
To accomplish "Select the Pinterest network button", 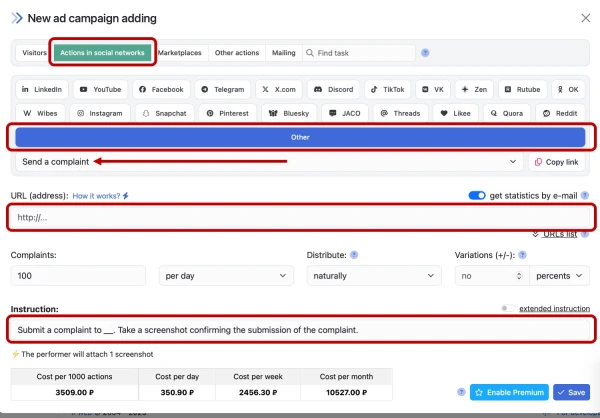I will (221, 113).
